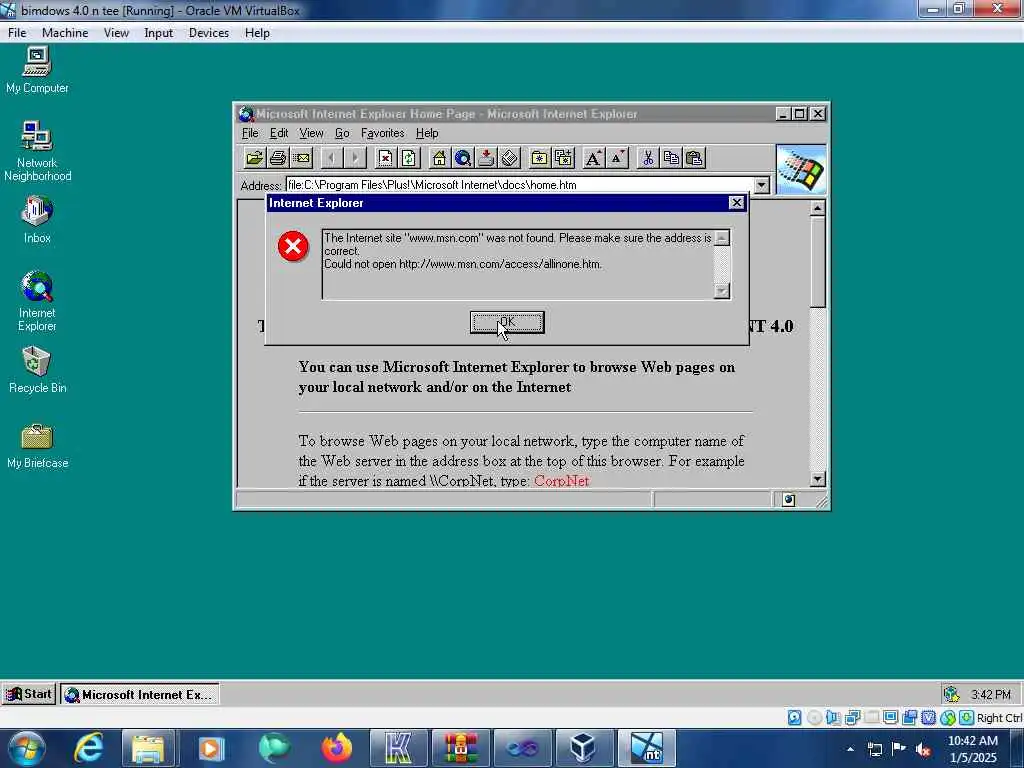The image size is (1024, 768).
Task: Click the error text "Could not open http://www.msn.com/access/allinone.htm."
Action: [463, 264]
